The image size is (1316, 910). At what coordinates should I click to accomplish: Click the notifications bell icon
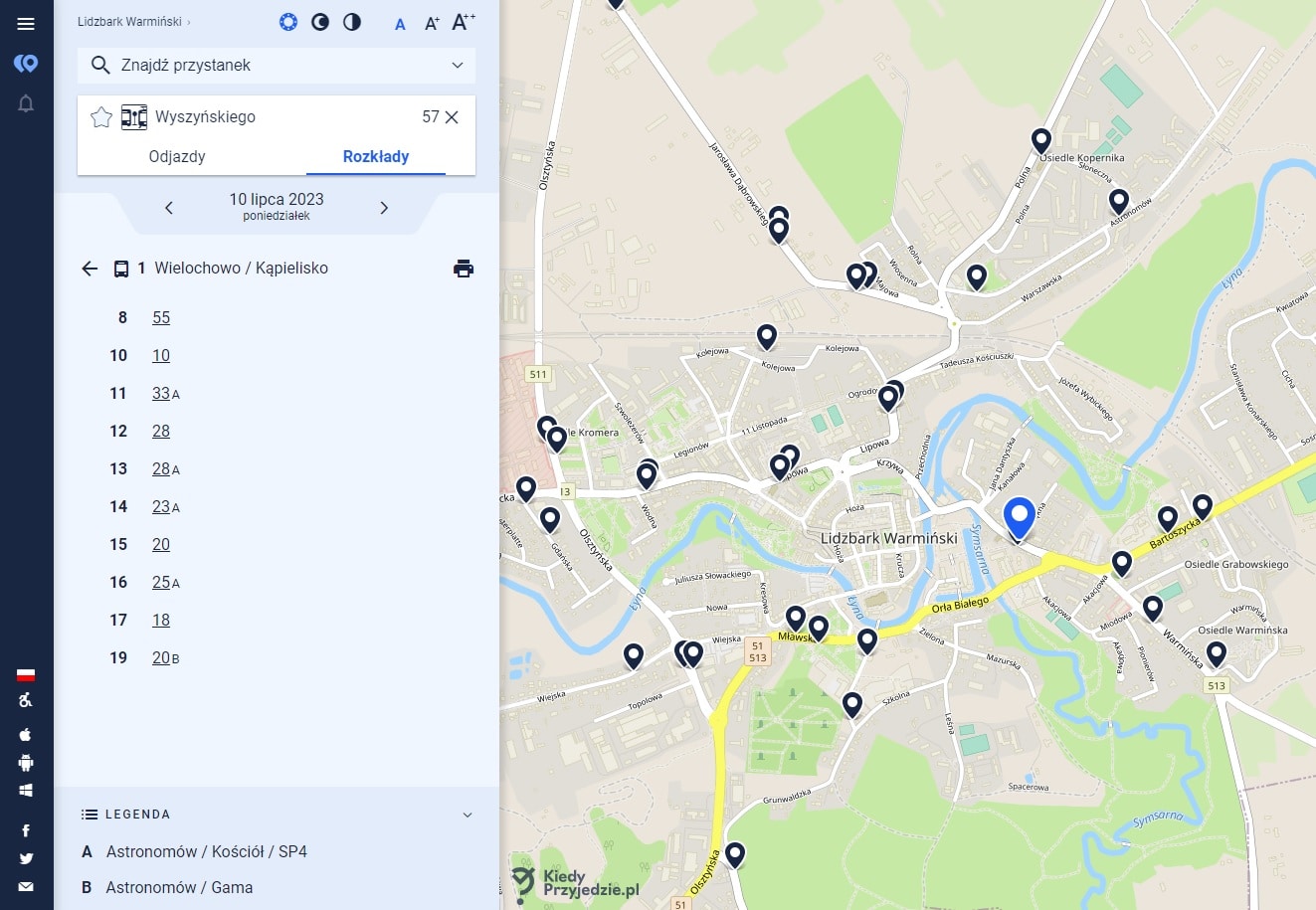click(x=26, y=103)
